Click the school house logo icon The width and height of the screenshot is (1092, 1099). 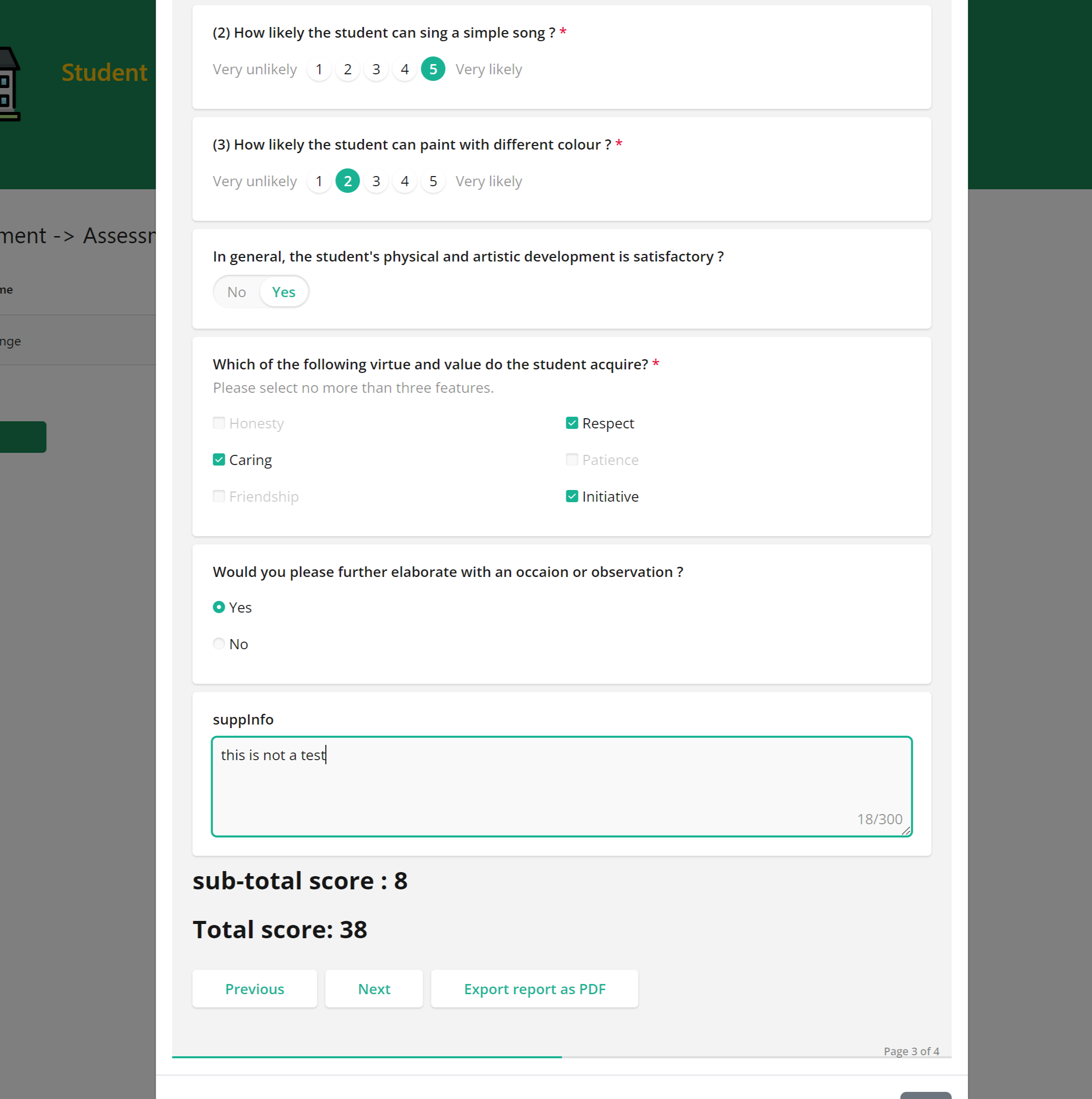coord(9,83)
